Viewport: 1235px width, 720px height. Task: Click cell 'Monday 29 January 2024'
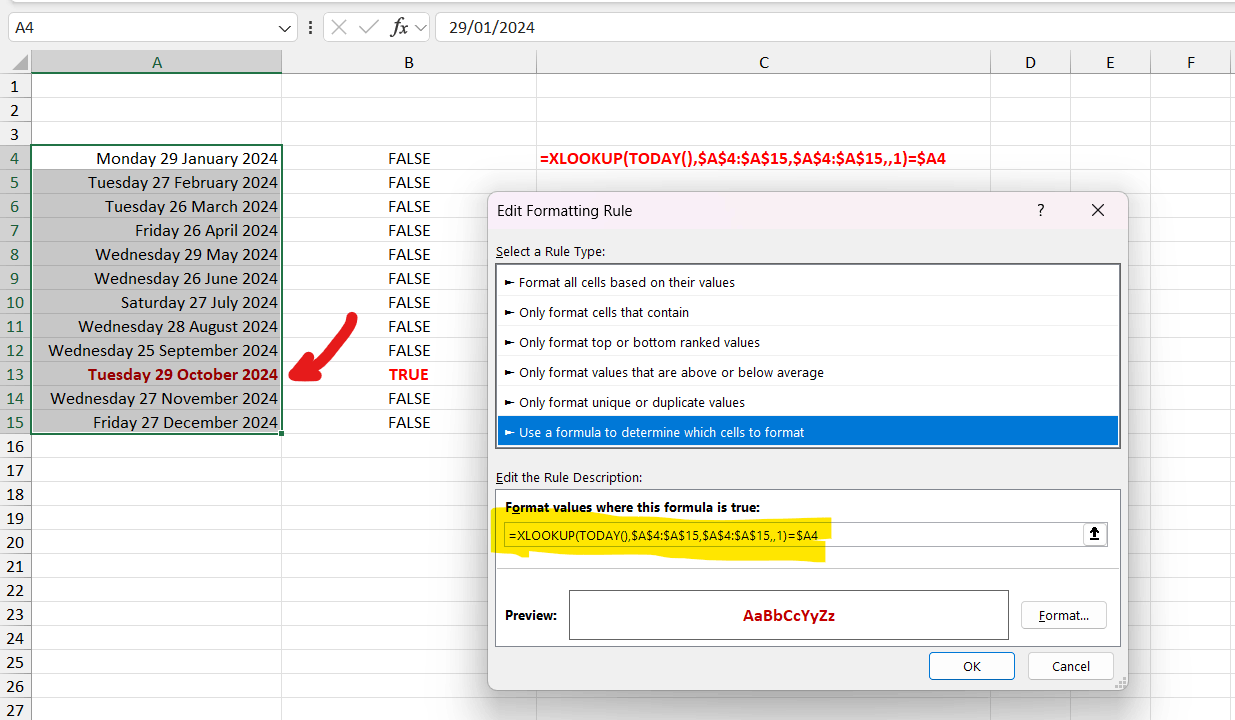[157, 158]
